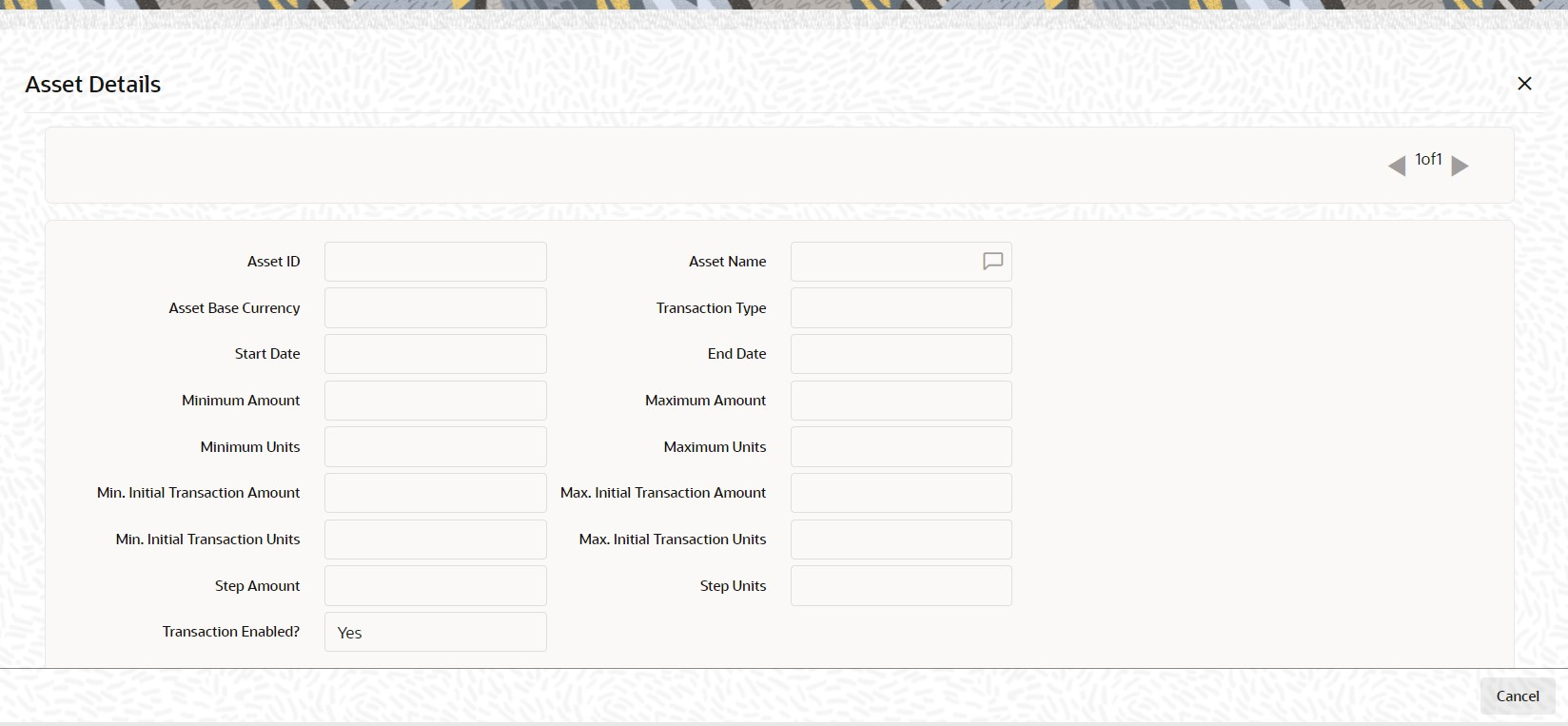
Task: Click Max. Initial Transaction Amount field
Action: point(901,493)
